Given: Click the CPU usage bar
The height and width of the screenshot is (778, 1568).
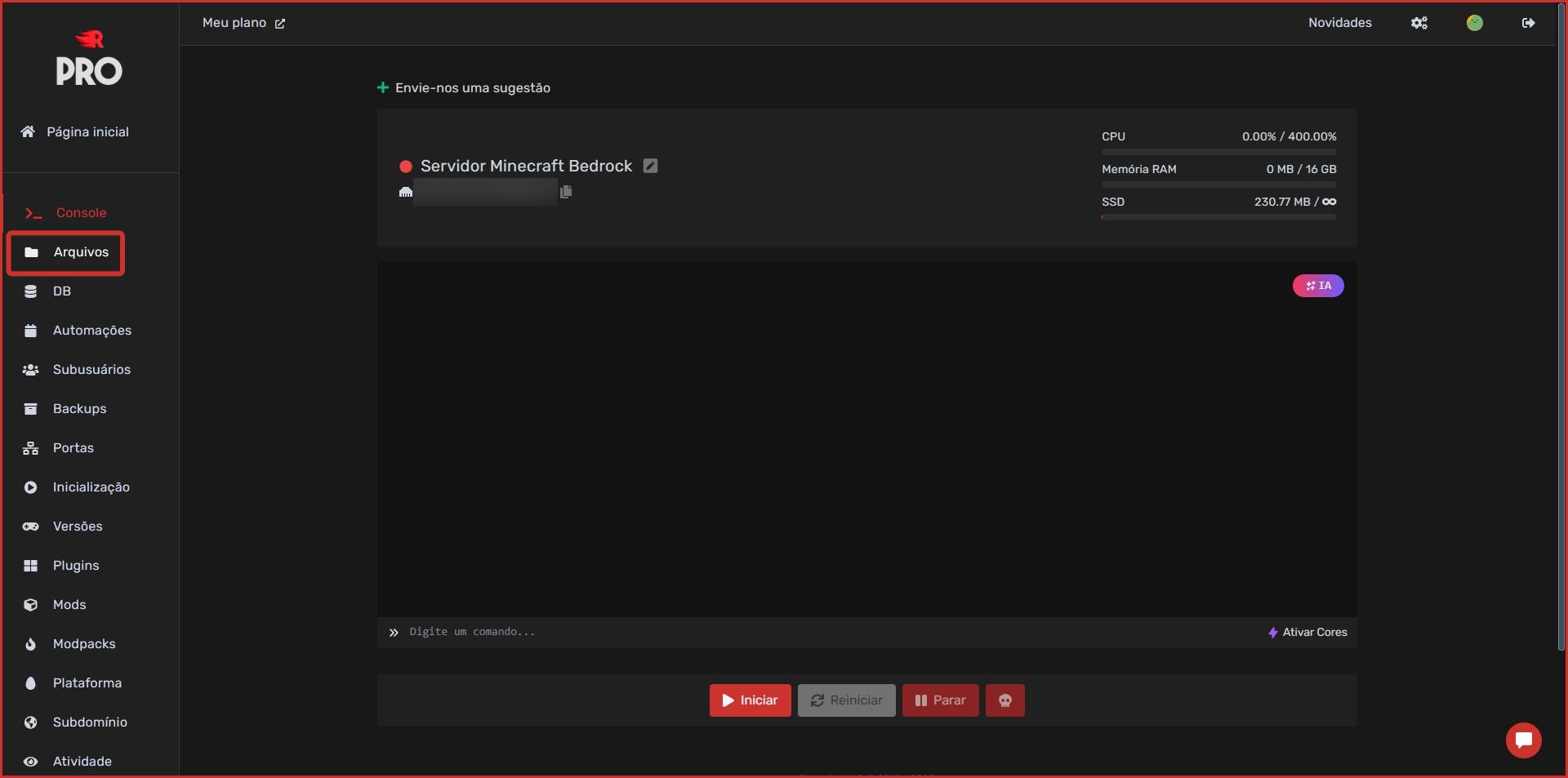Looking at the screenshot, I should pyautogui.click(x=1219, y=152).
